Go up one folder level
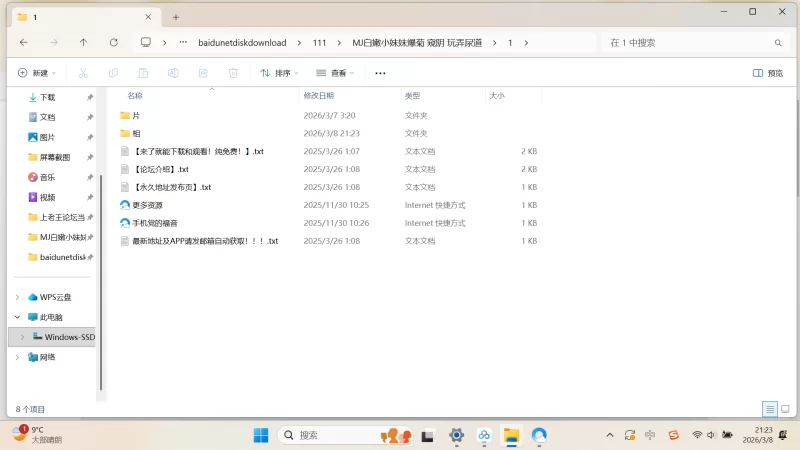 [x=83, y=43]
